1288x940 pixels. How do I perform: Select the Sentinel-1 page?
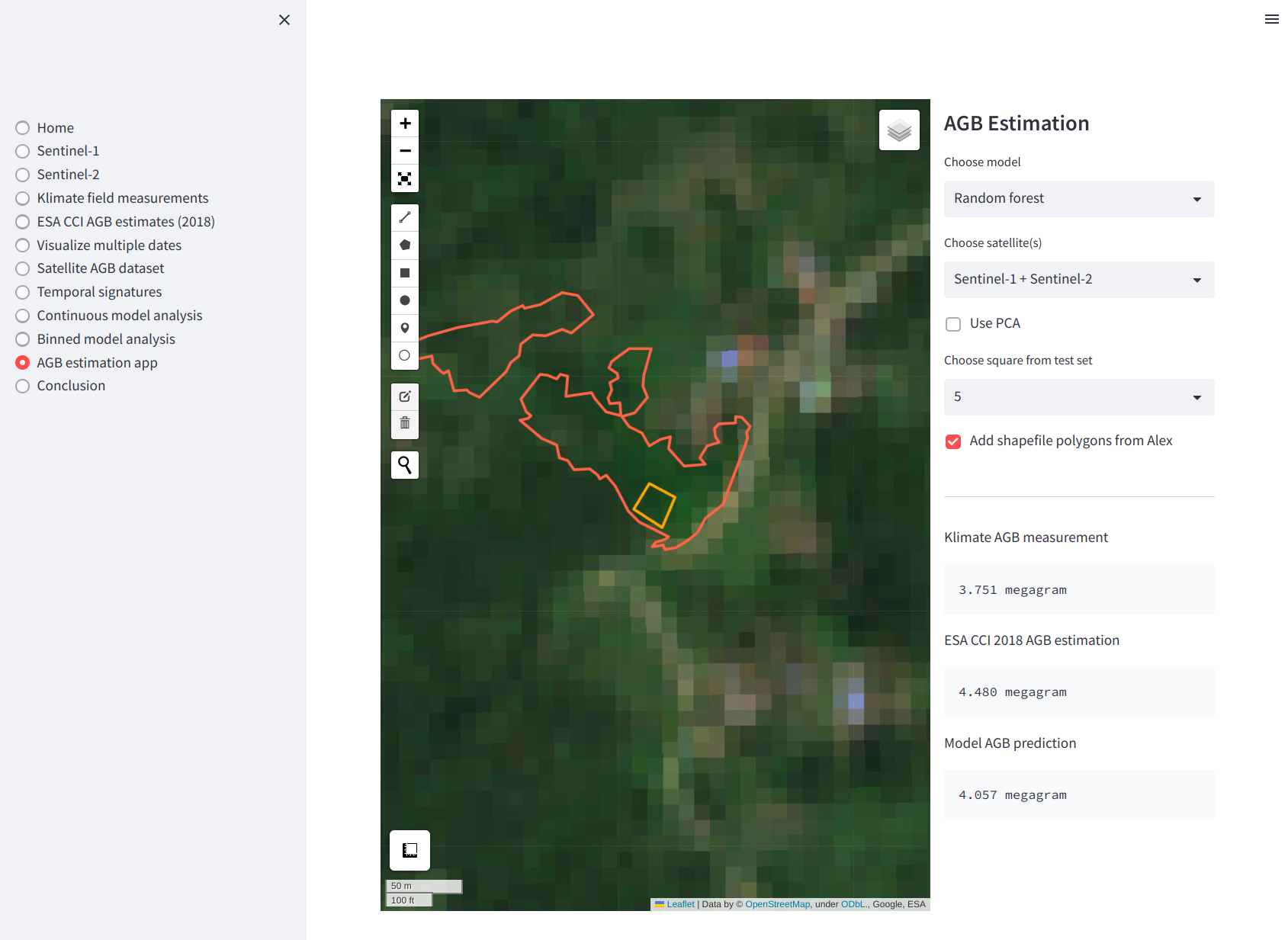pyautogui.click(x=57, y=151)
